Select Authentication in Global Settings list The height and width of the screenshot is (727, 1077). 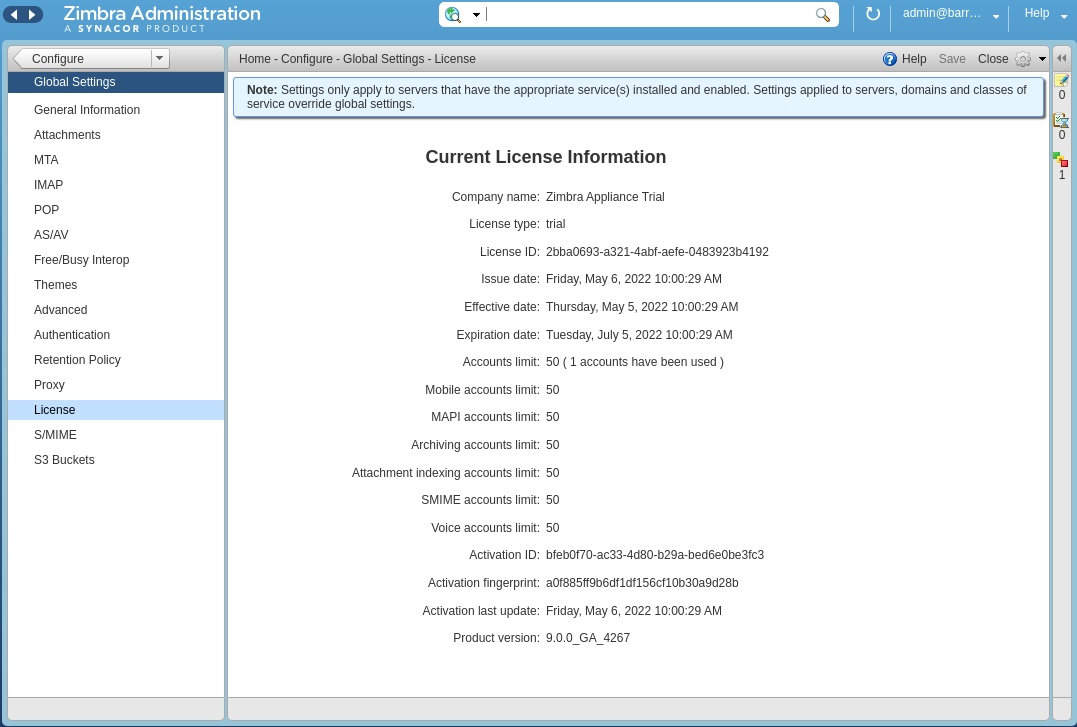[x=72, y=335]
